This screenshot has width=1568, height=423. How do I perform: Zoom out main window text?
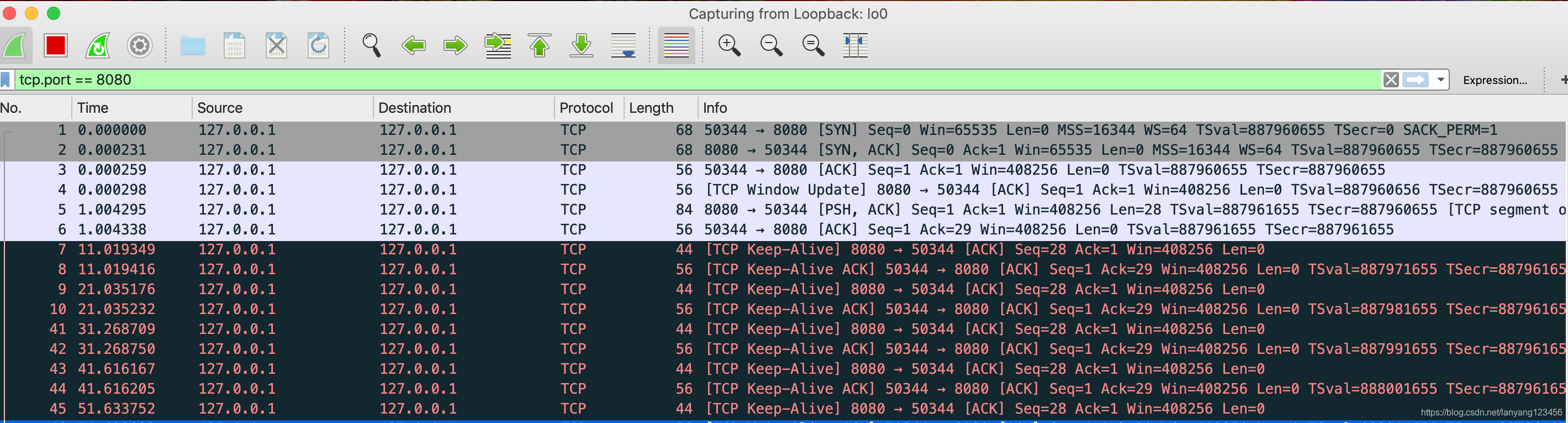pos(771,46)
